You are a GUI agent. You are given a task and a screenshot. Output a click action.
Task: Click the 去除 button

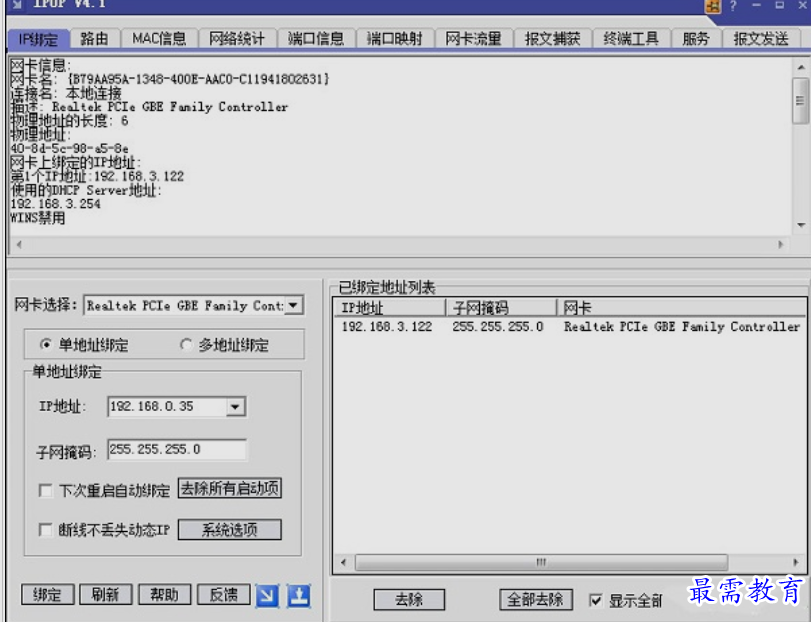point(409,600)
